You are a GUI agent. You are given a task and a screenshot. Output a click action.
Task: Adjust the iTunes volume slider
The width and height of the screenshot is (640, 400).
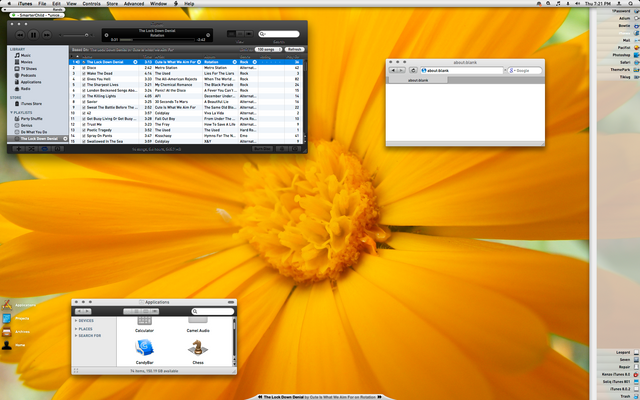coord(80,35)
